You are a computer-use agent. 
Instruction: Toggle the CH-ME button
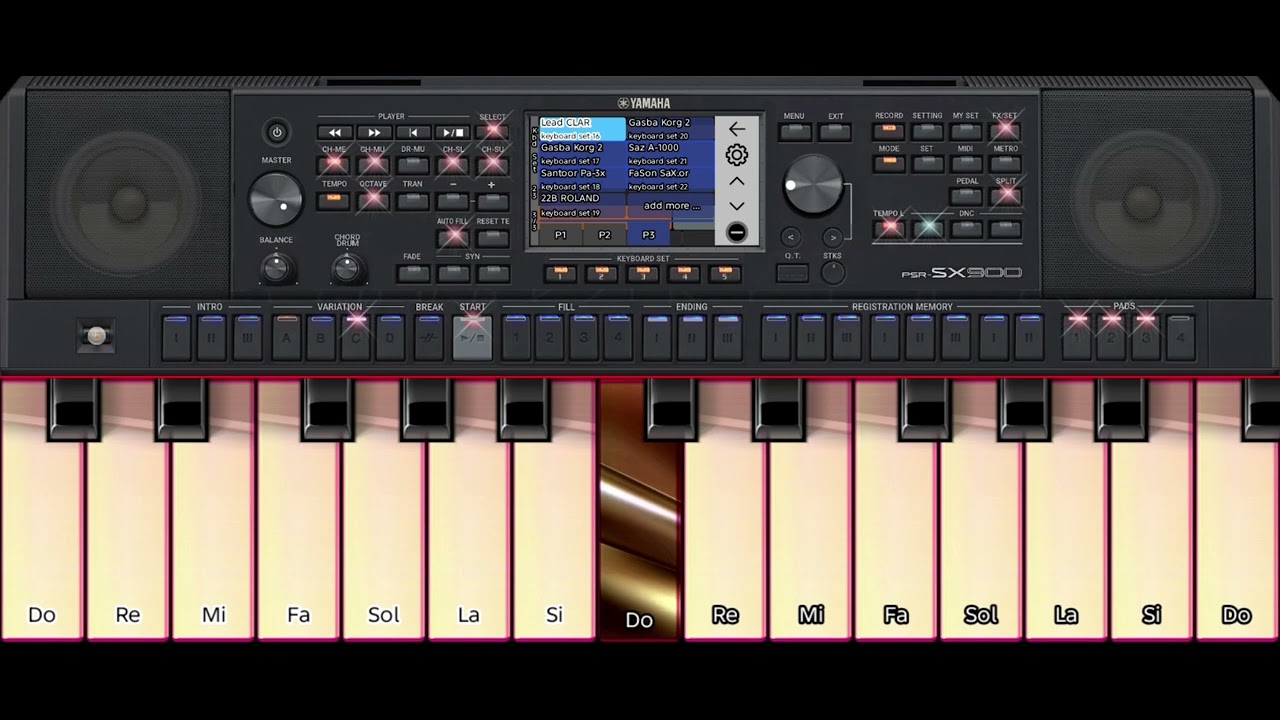(334, 164)
